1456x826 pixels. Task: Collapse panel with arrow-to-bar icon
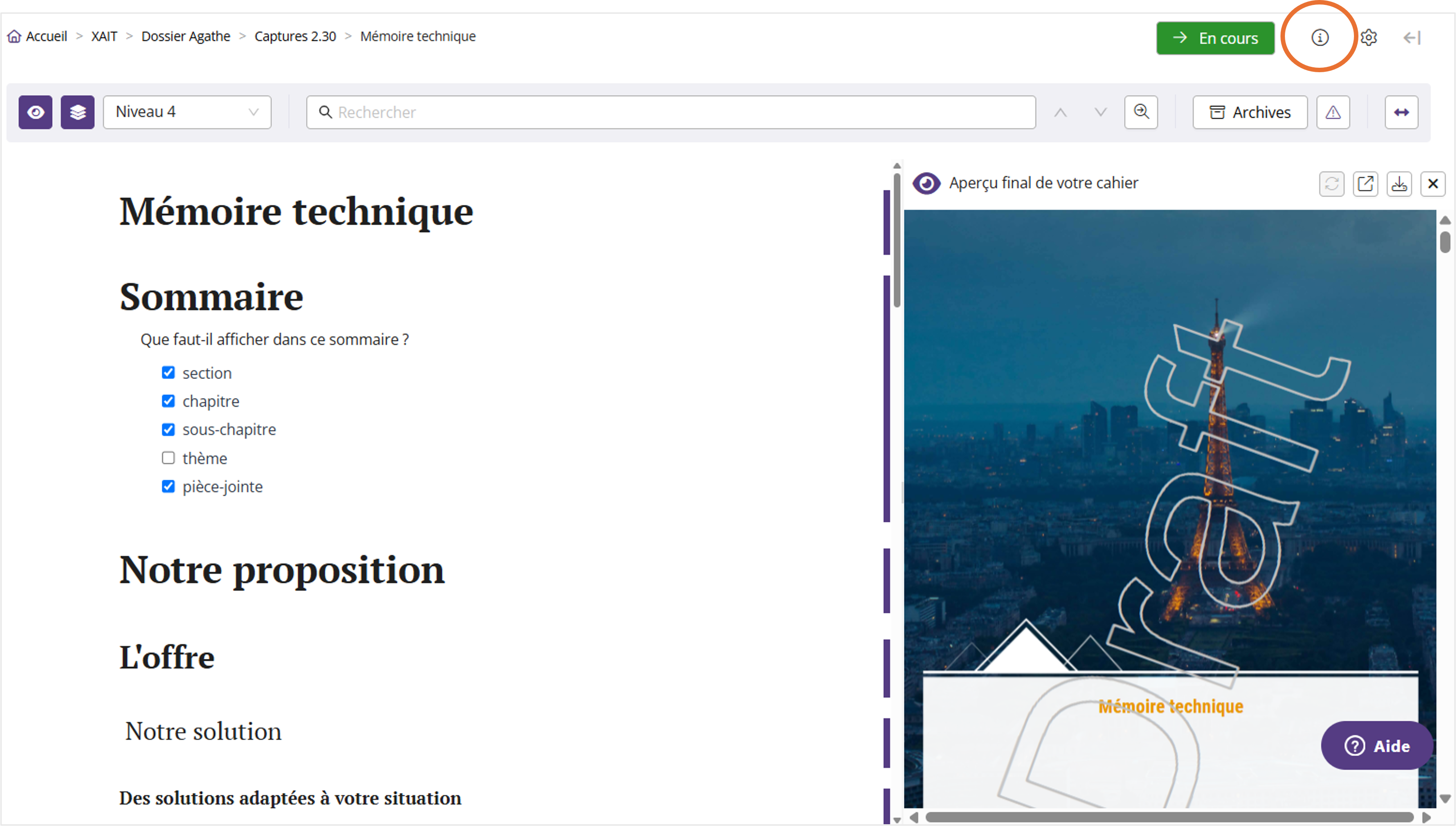point(1412,37)
